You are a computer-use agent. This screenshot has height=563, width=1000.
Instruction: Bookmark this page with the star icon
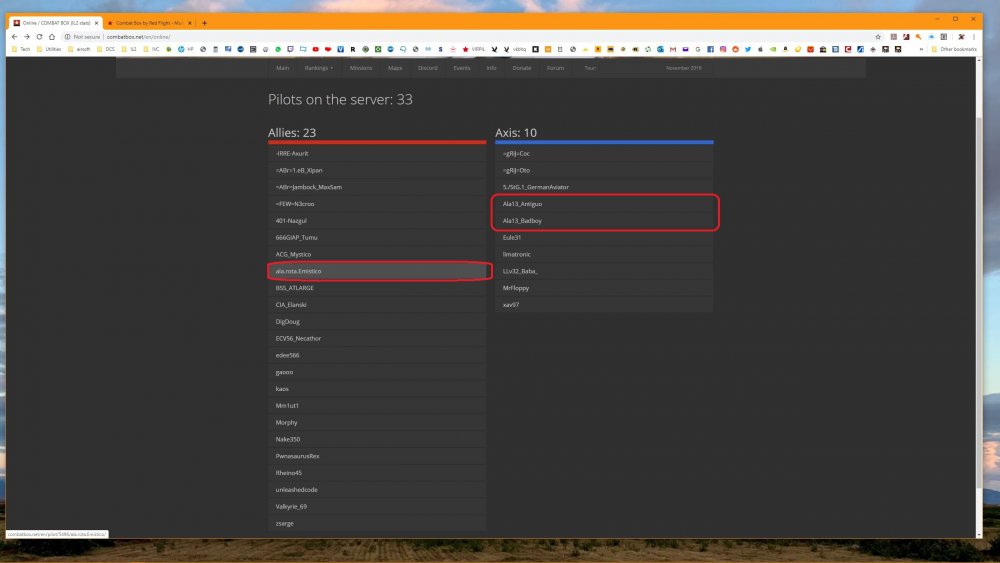pos(878,36)
